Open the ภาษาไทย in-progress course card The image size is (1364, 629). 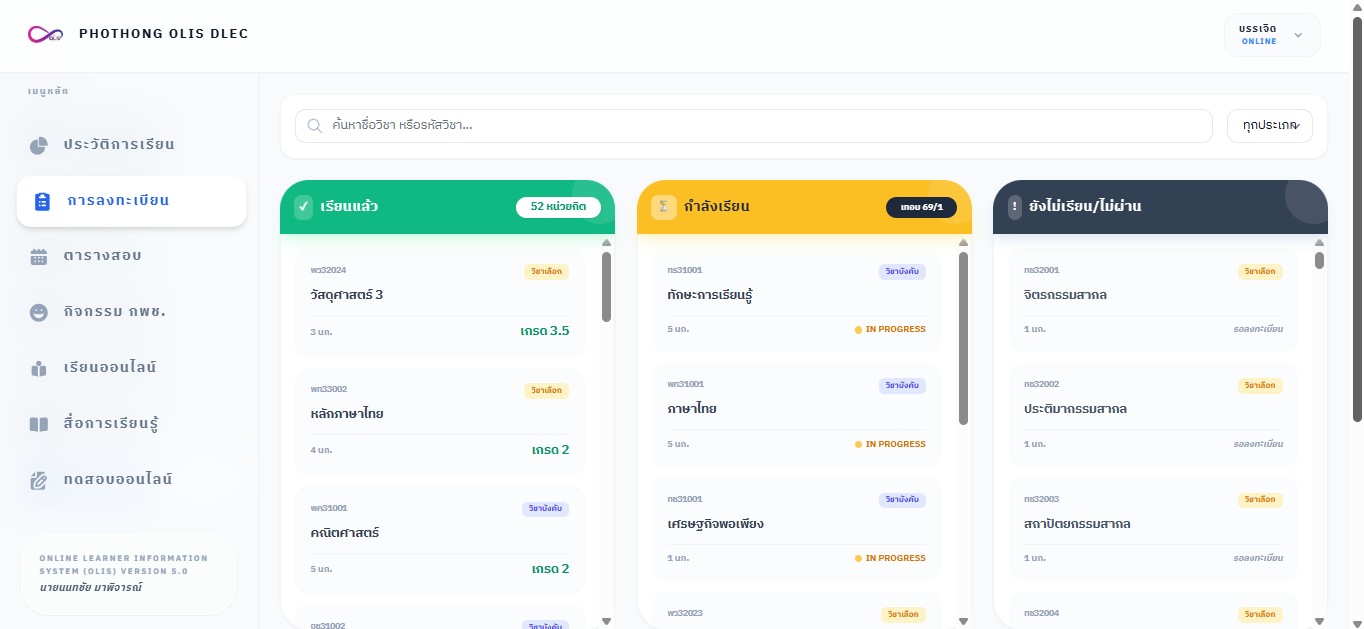coord(797,414)
